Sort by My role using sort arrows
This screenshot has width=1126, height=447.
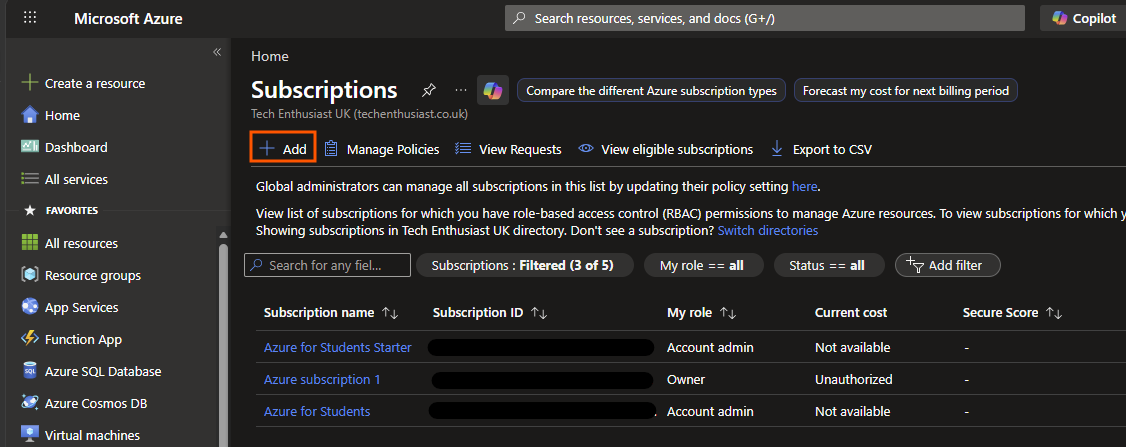coord(728,313)
